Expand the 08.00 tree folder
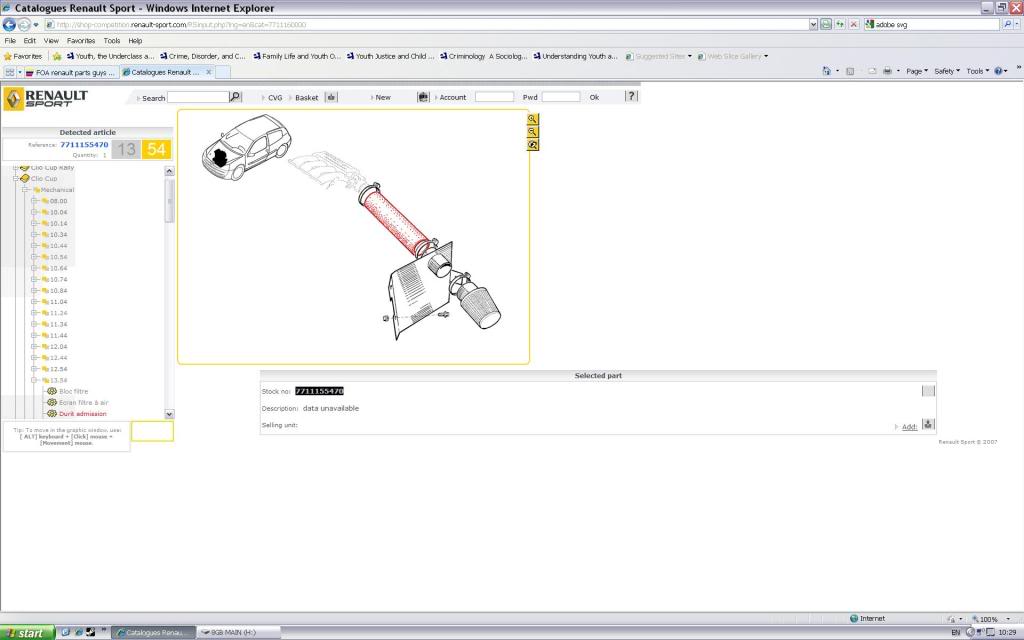The width and height of the screenshot is (1024, 640). [x=34, y=201]
